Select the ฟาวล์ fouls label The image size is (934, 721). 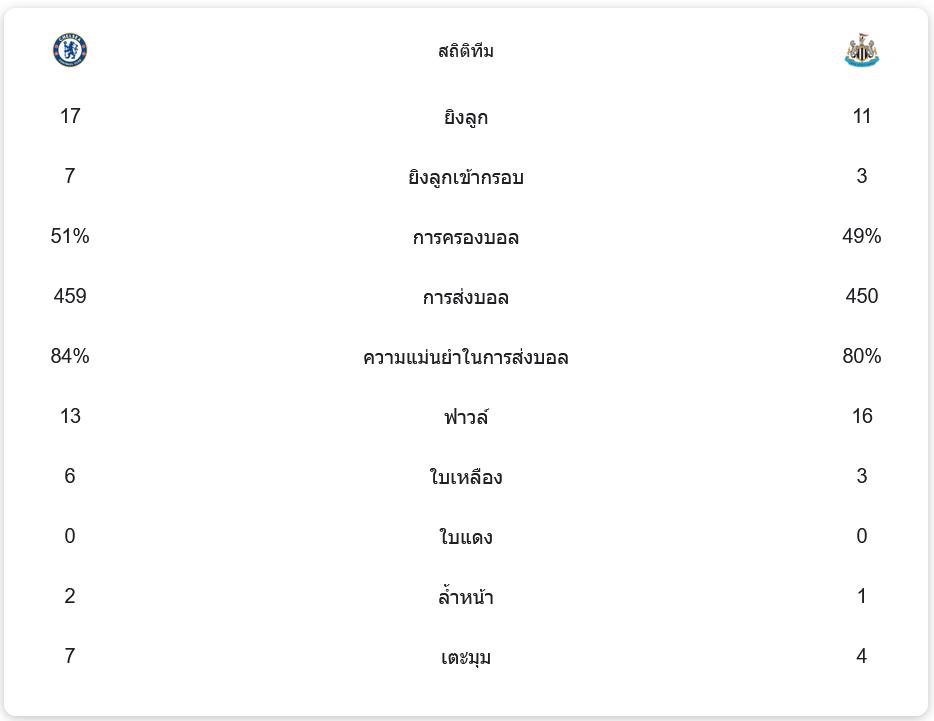click(466, 418)
